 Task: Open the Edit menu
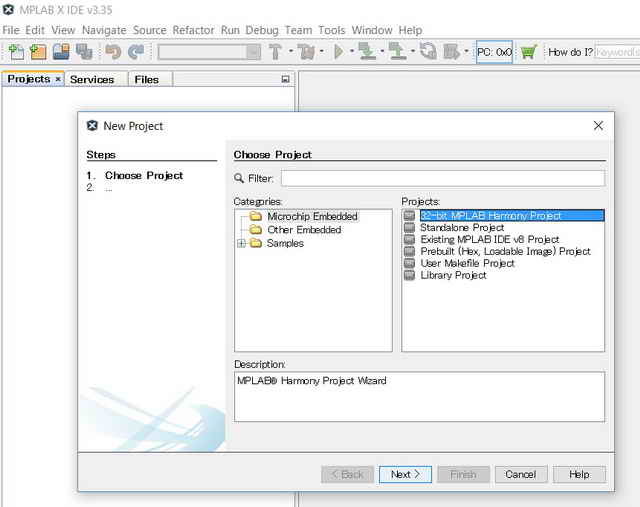tap(35, 30)
